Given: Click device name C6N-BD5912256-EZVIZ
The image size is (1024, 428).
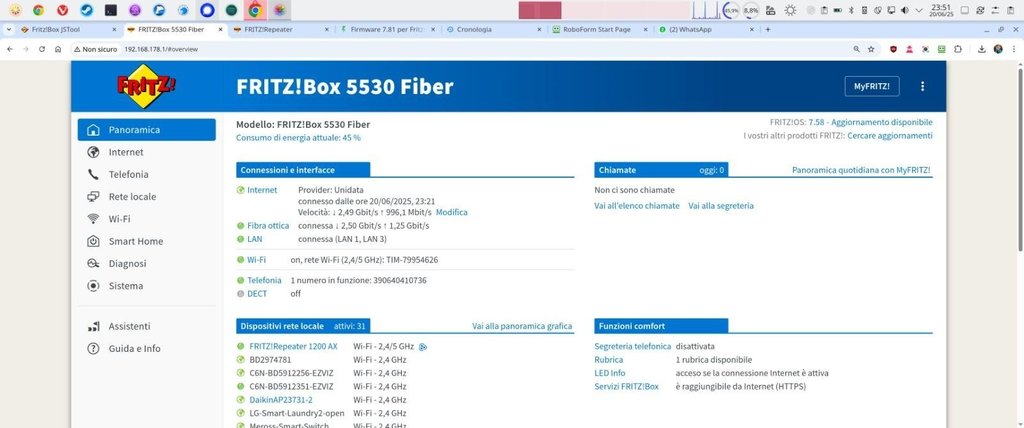Looking at the screenshot, I should 291,373.
